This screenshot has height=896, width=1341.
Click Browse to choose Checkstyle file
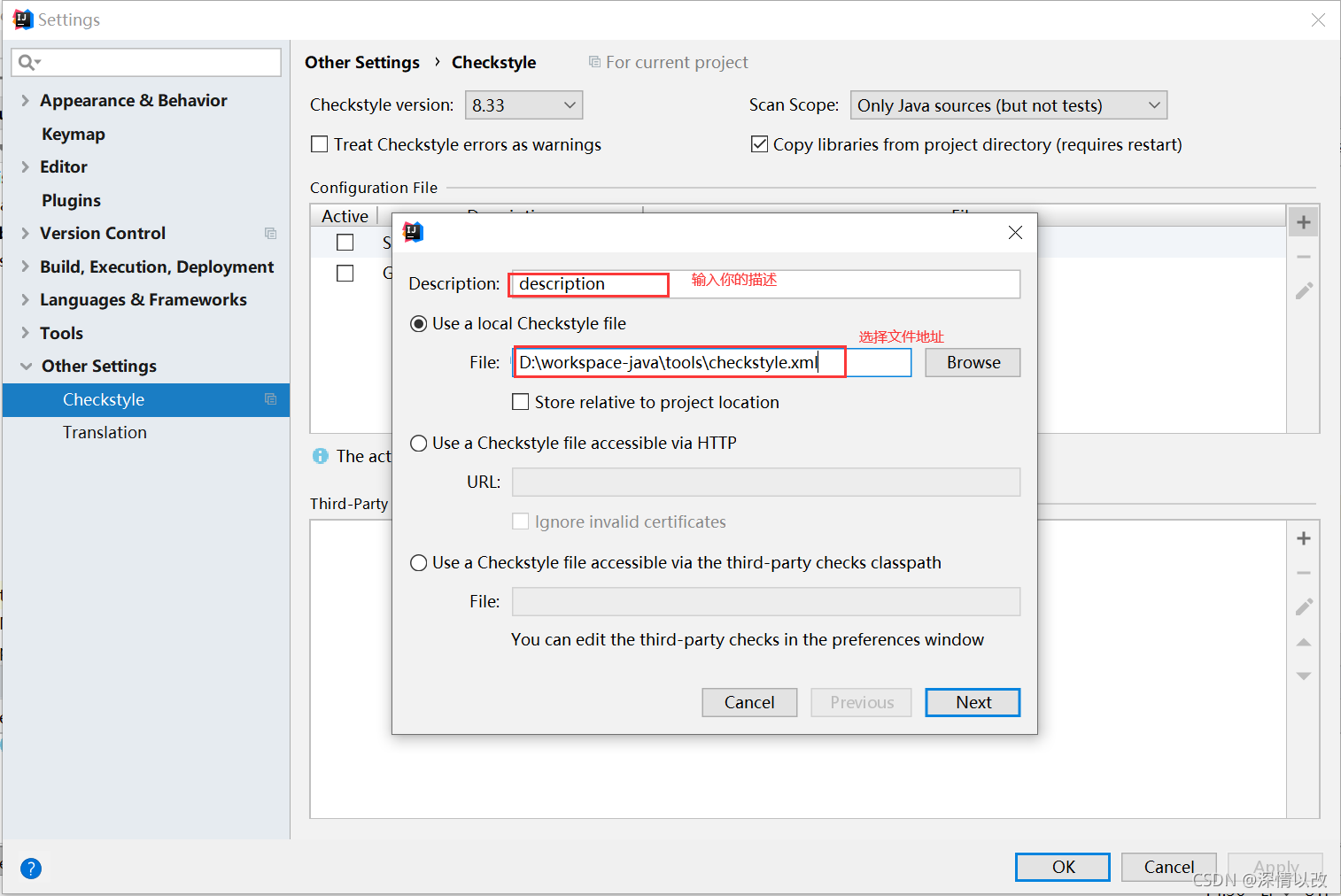click(973, 362)
